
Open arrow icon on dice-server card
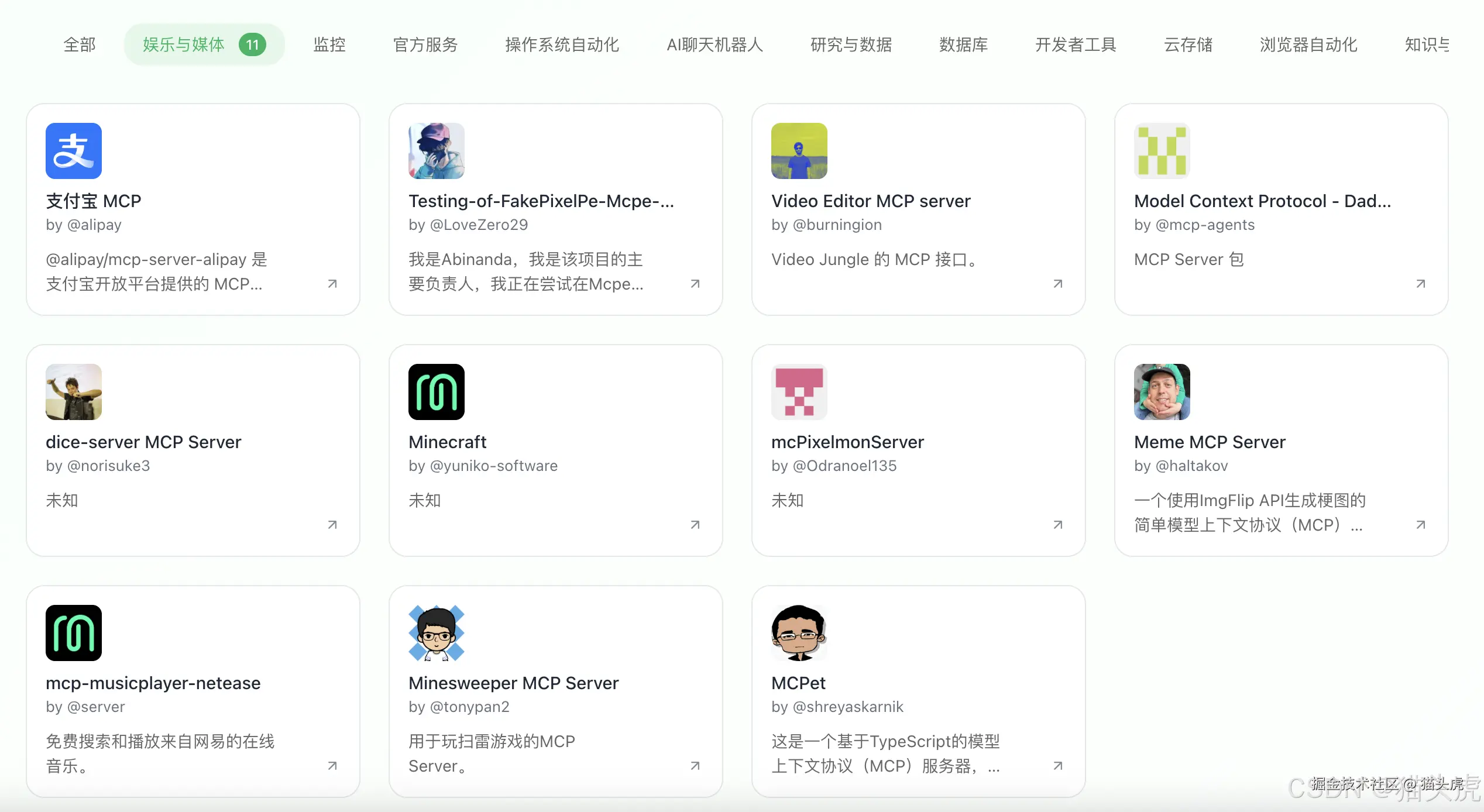click(332, 525)
